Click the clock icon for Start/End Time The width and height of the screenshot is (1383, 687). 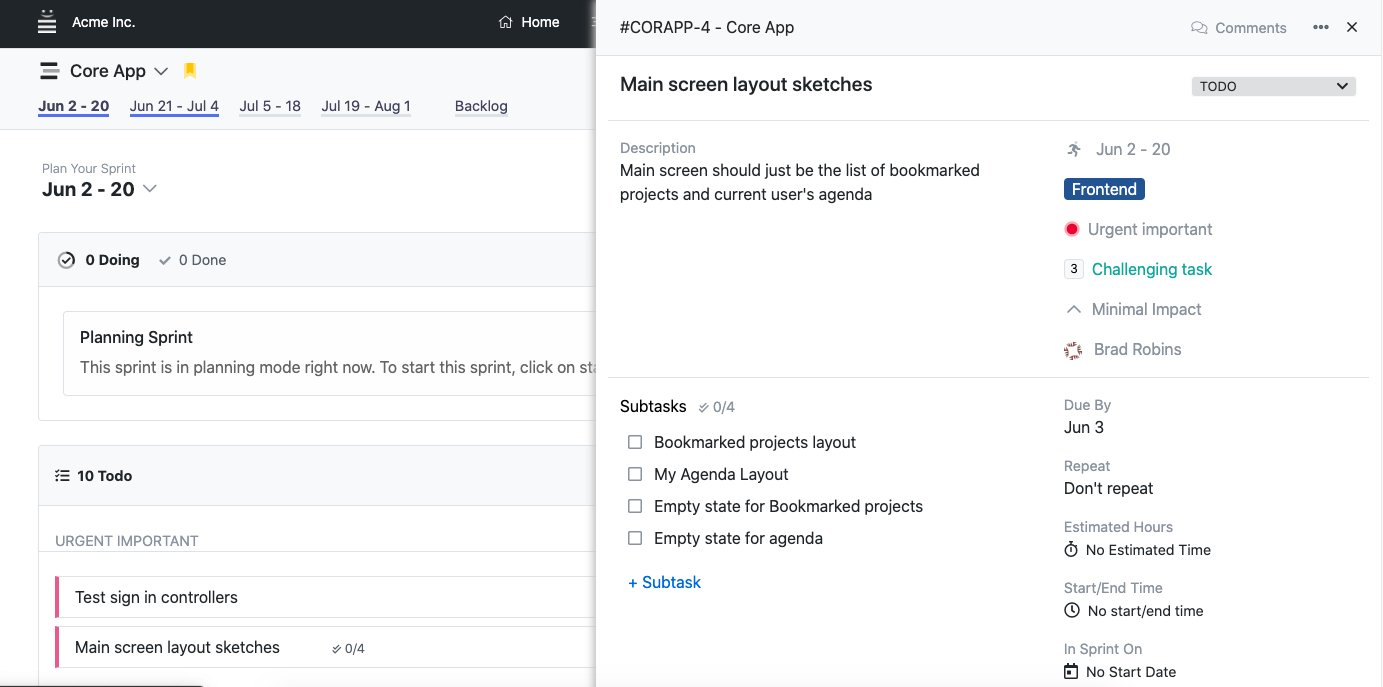(x=1072, y=611)
